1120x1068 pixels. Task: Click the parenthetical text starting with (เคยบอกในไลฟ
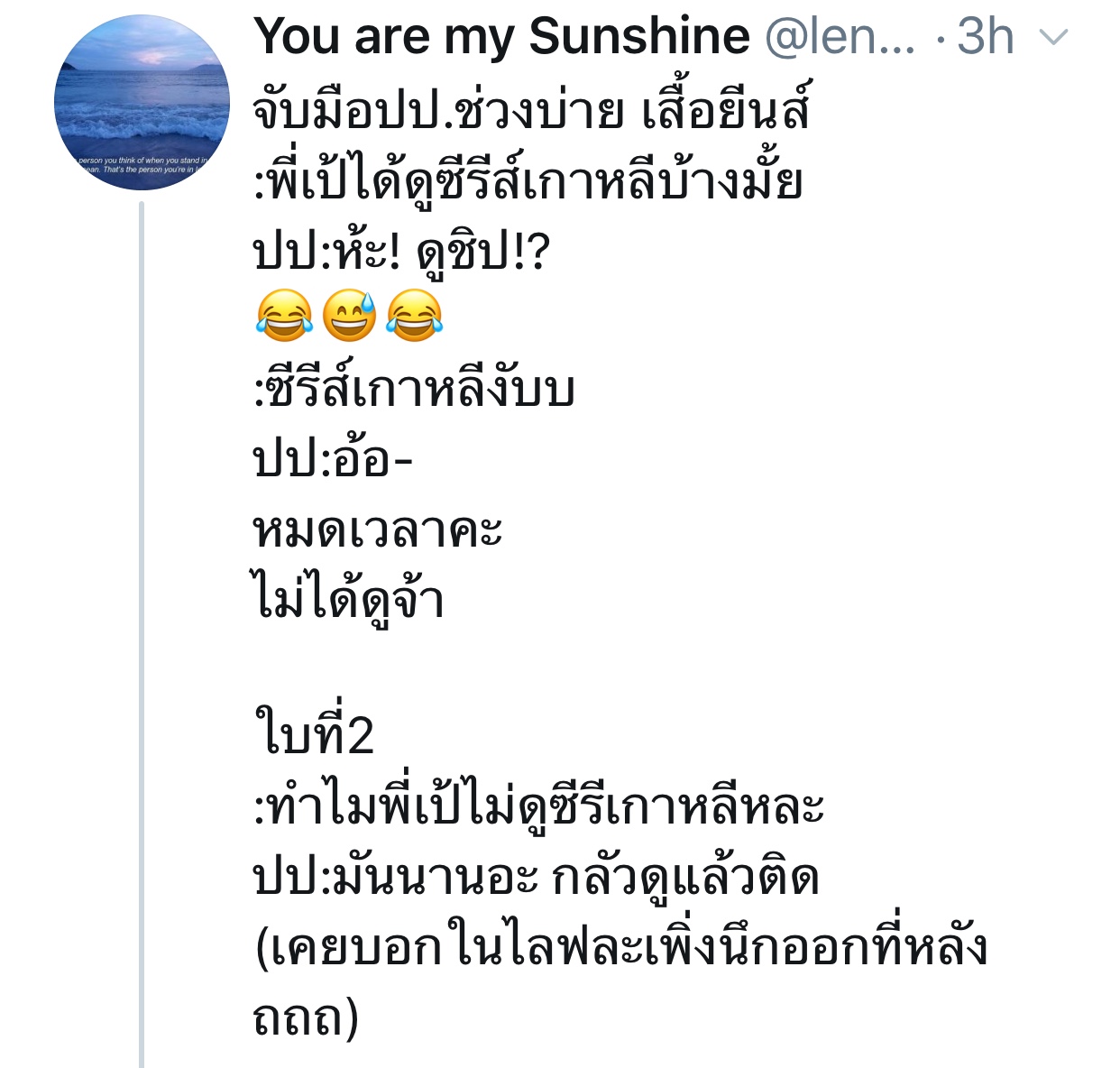coord(622,947)
